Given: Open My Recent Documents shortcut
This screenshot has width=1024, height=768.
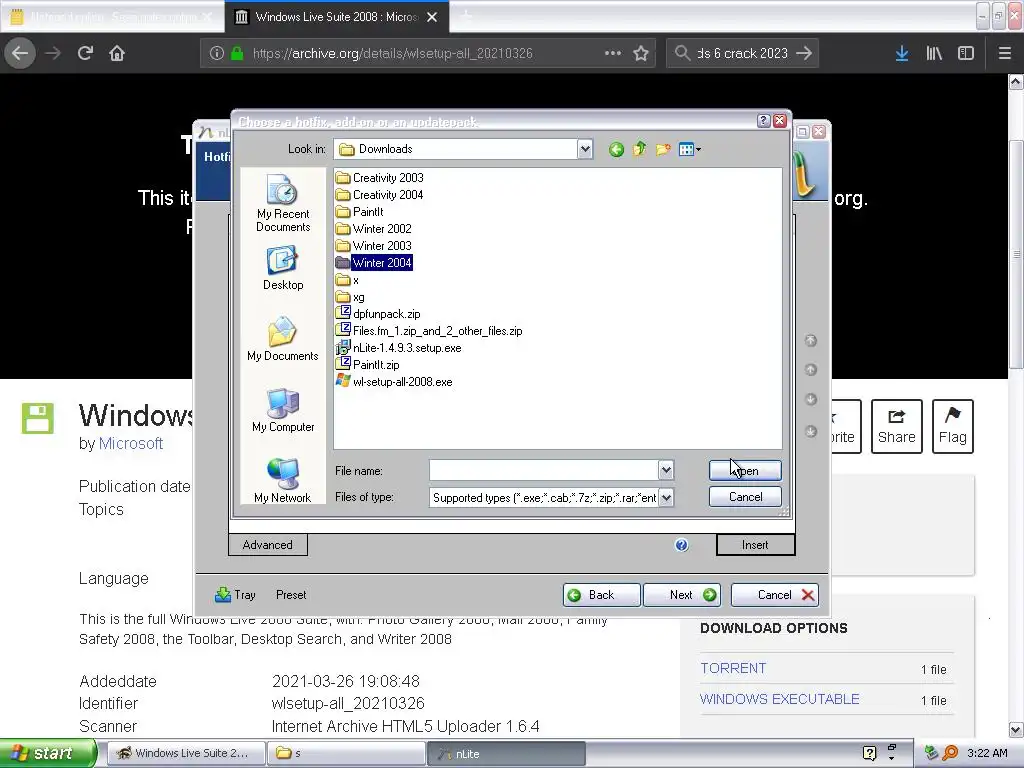Looking at the screenshot, I should coord(283,203).
